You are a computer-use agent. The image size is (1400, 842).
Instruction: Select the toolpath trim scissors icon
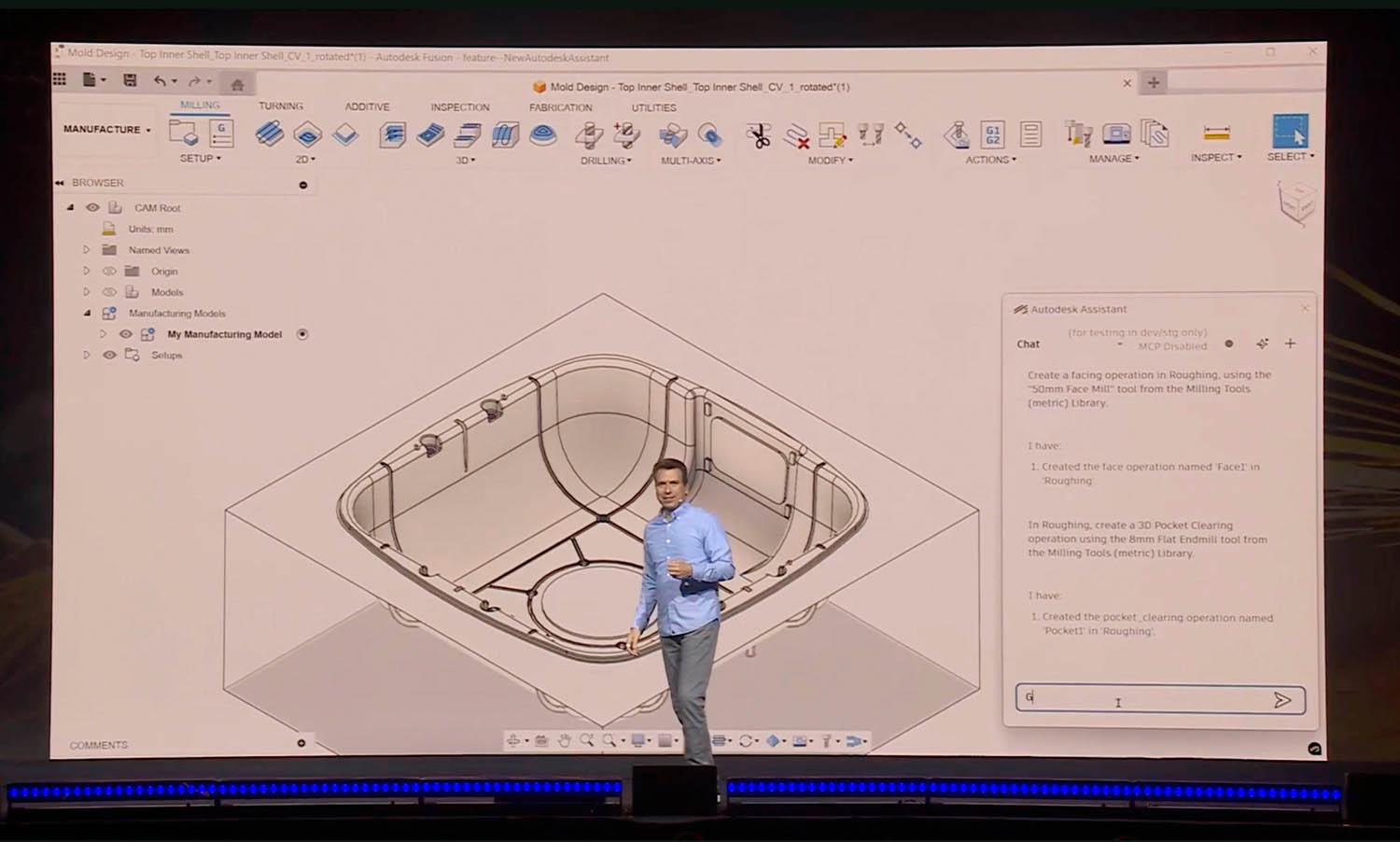[759, 133]
